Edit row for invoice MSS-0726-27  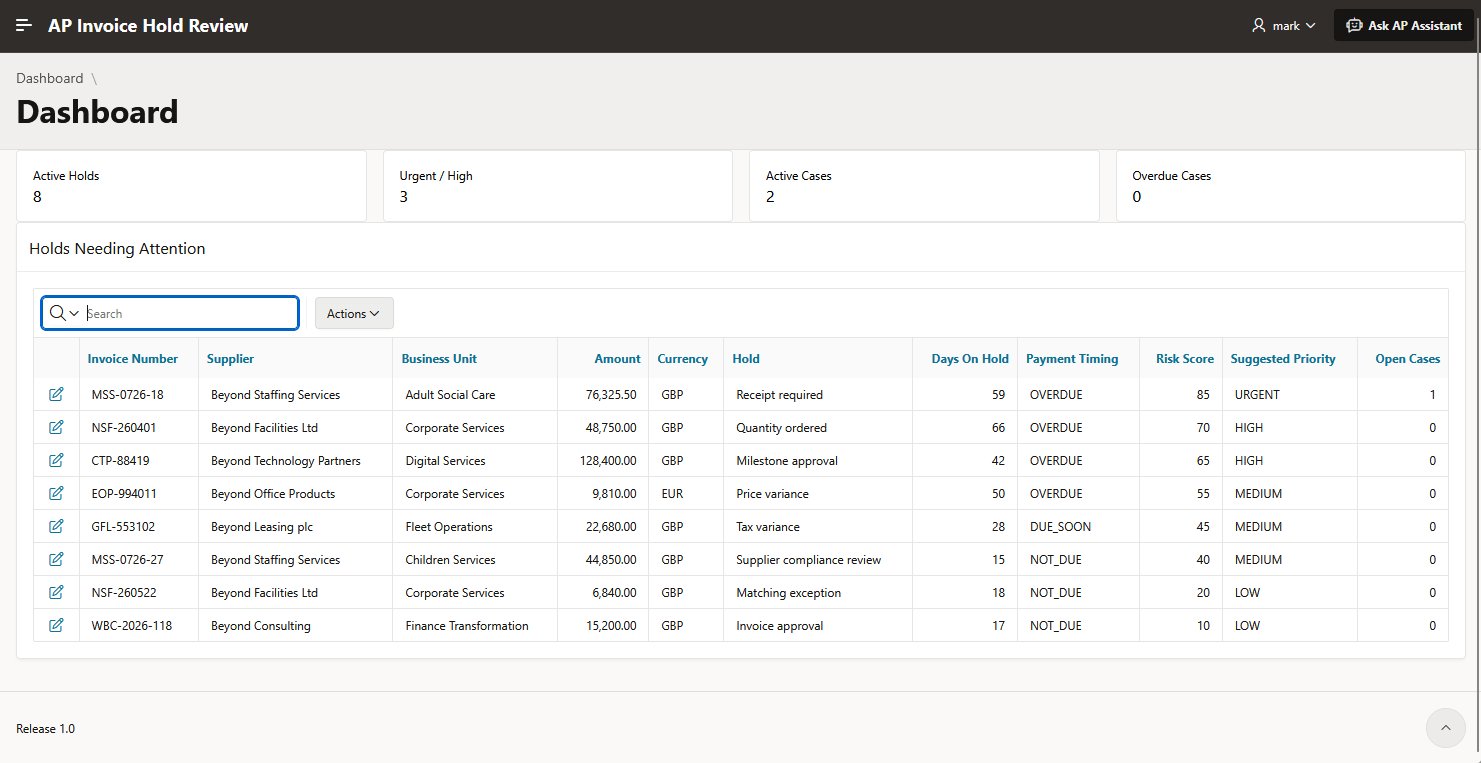click(x=56, y=559)
